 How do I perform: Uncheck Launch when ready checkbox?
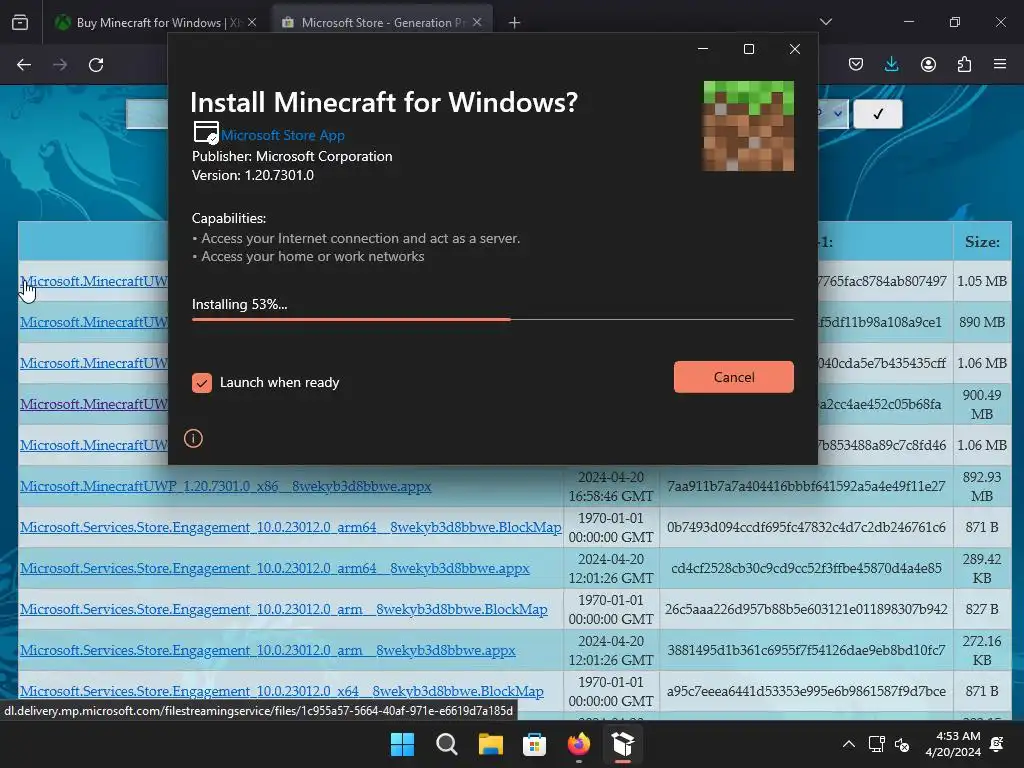coord(202,383)
